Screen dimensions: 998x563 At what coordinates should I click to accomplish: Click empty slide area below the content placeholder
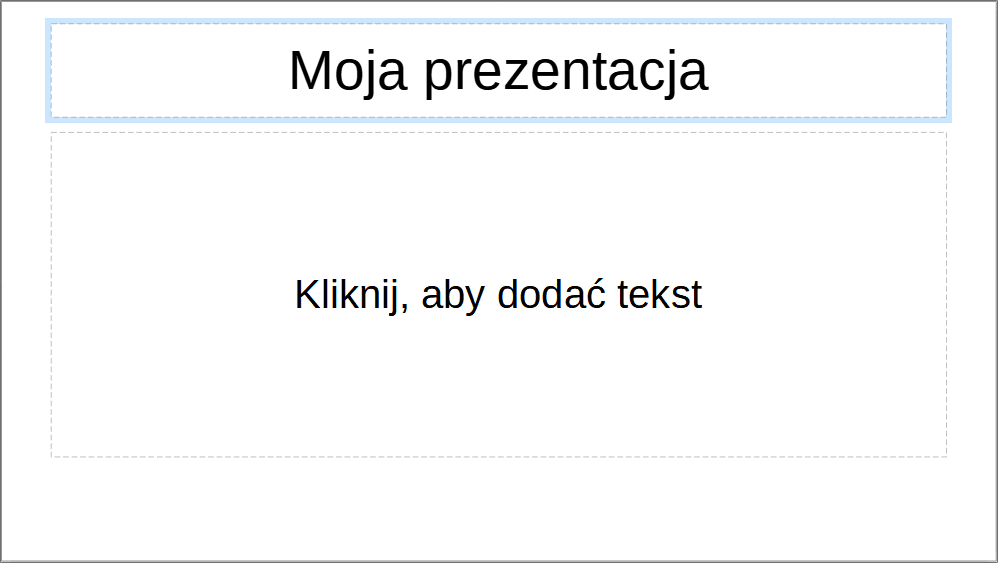pyautogui.click(x=498, y=508)
